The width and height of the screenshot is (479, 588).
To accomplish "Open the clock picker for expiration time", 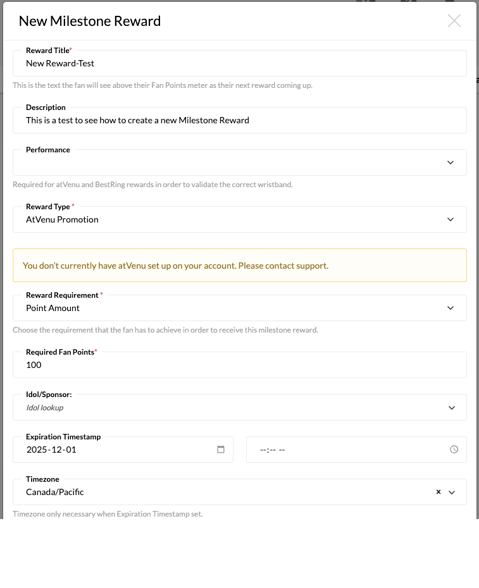I will (454, 449).
